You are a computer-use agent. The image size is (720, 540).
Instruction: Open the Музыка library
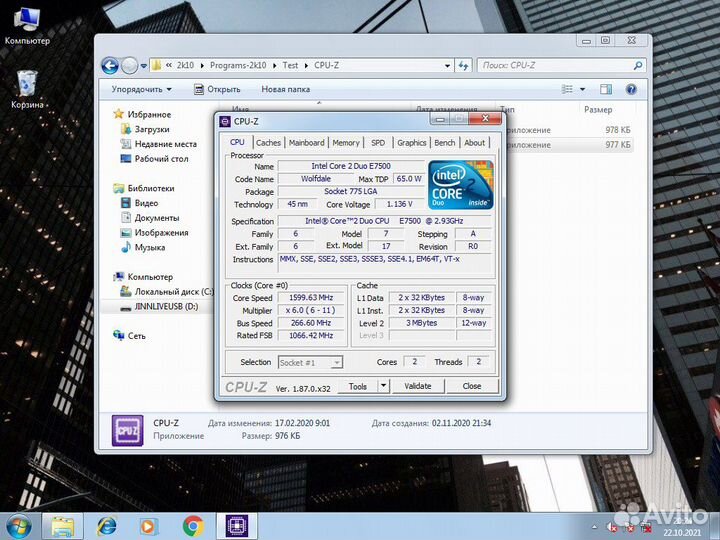[x=143, y=247]
